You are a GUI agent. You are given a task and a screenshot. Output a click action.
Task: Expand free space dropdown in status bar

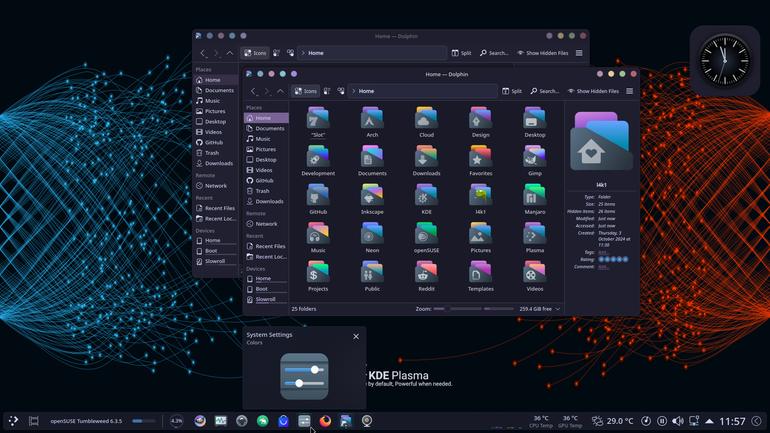(557, 309)
